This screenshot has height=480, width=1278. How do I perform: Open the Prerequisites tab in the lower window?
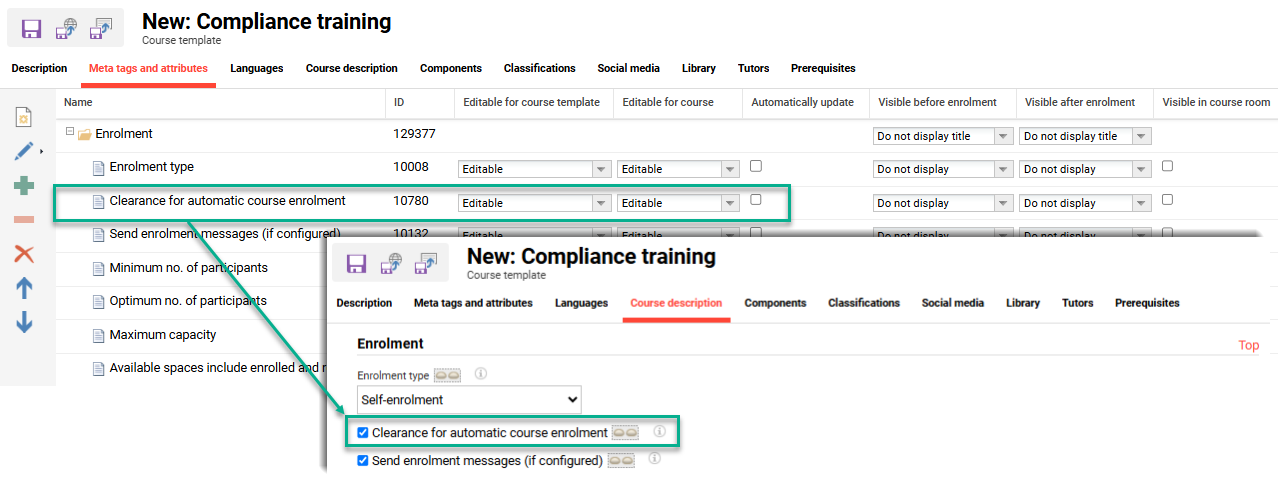(1147, 303)
